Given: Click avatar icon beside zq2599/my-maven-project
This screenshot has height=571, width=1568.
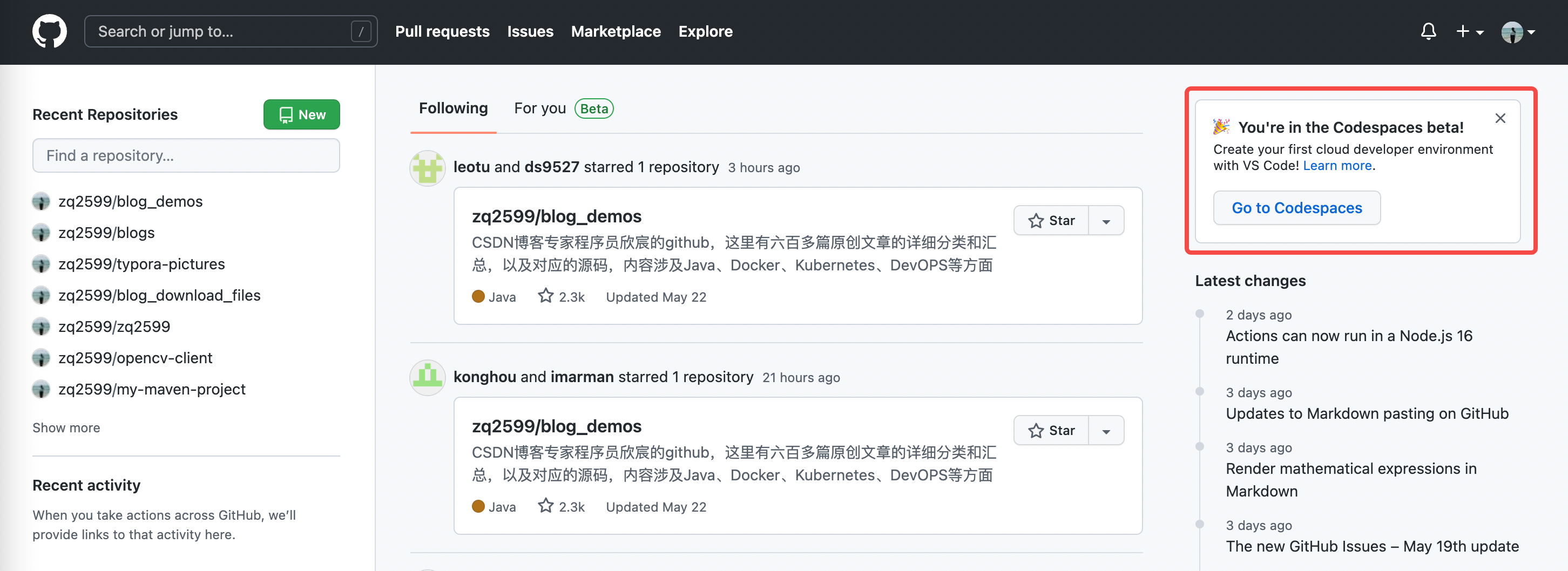Looking at the screenshot, I should (x=41, y=389).
